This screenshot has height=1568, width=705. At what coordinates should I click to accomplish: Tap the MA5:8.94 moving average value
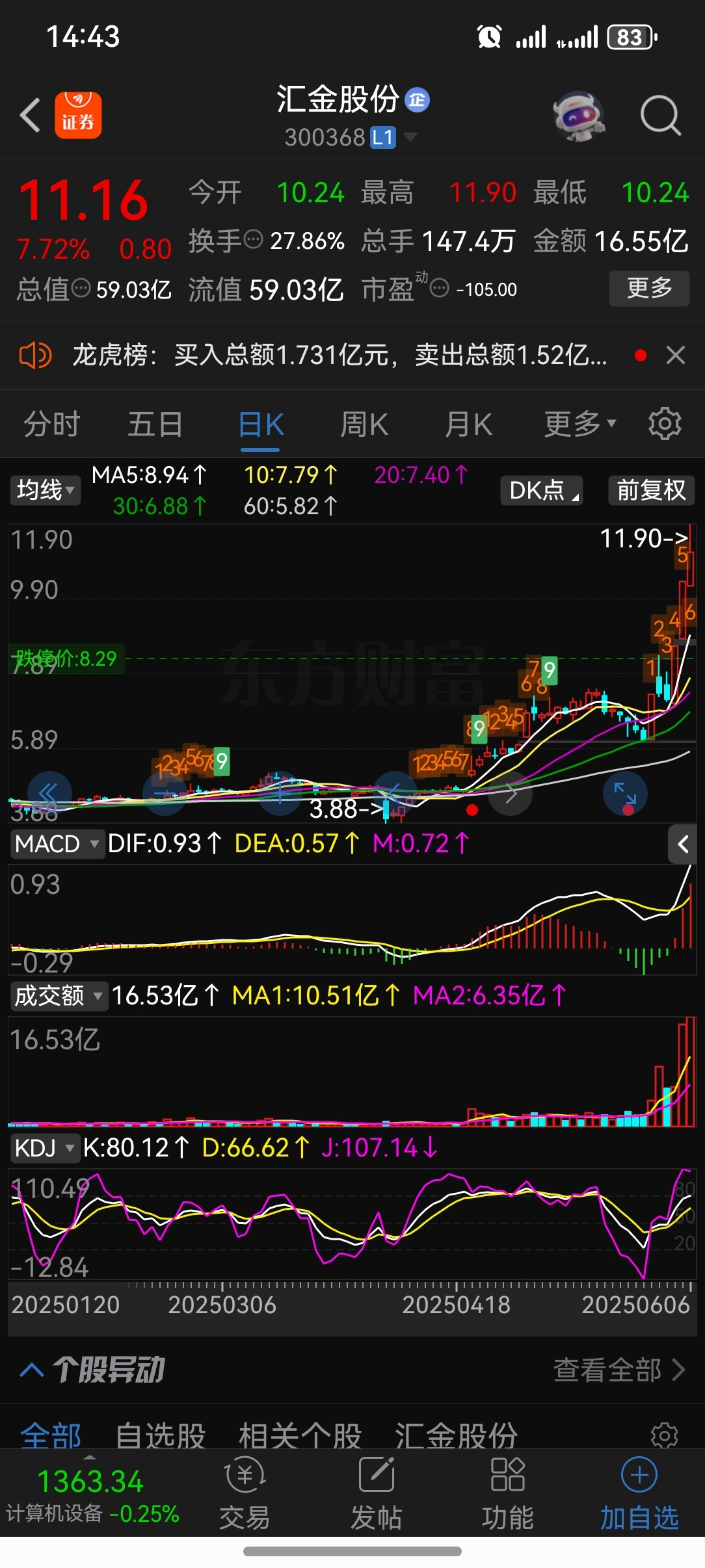149,475
